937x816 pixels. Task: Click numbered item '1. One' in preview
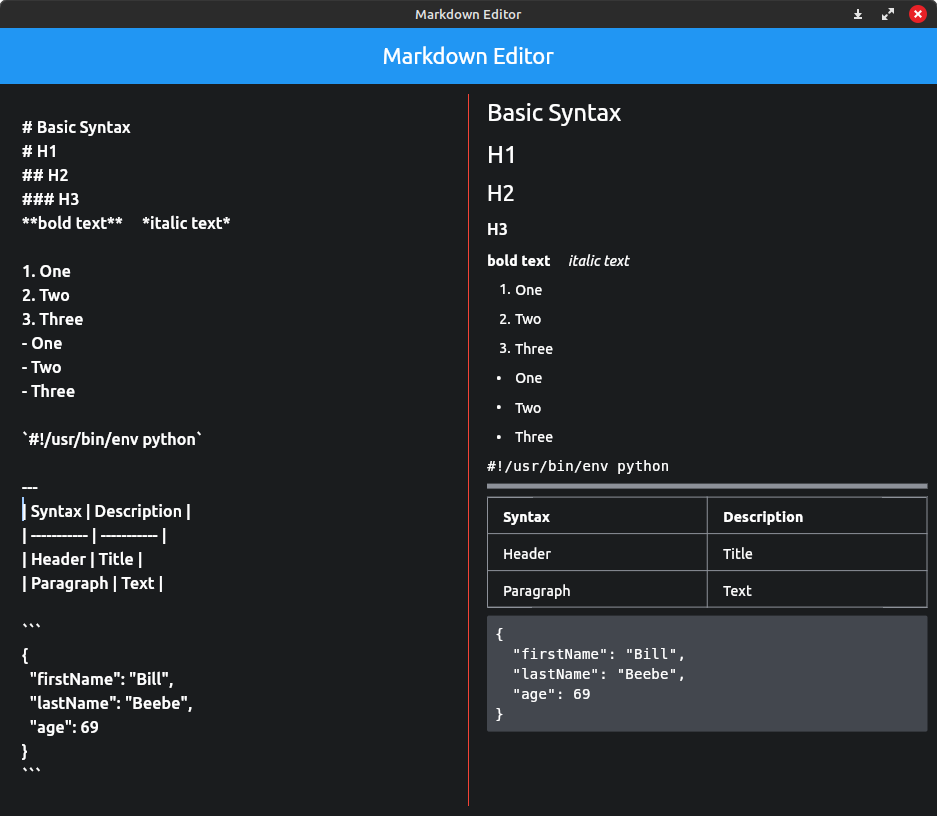point(520,290)
